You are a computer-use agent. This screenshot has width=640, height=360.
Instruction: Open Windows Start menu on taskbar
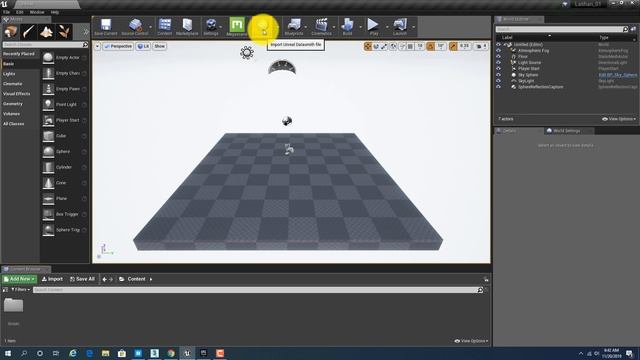point(8,353)
